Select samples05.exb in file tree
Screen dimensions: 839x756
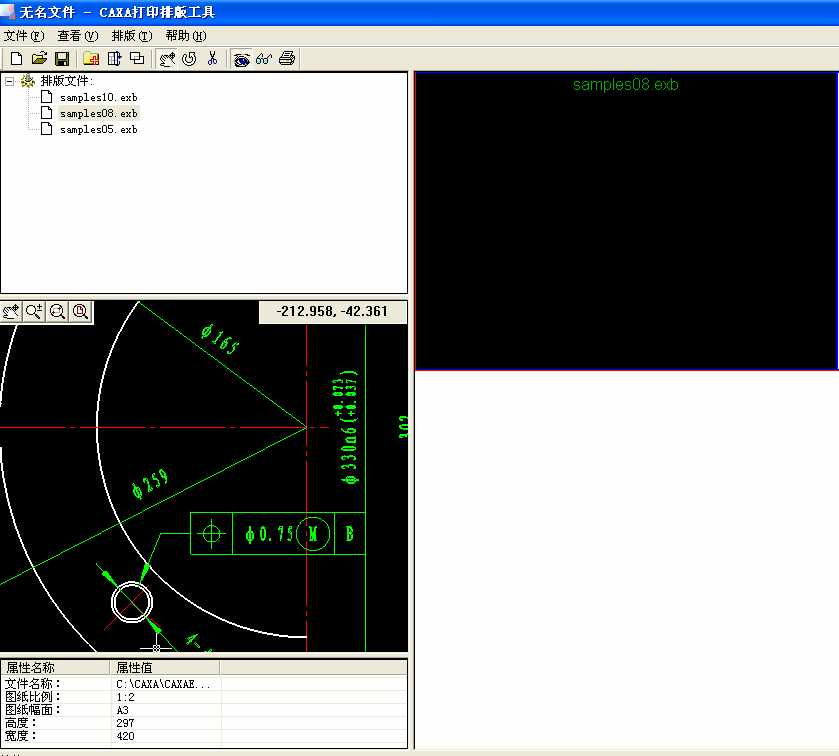(x=98, y=129)
